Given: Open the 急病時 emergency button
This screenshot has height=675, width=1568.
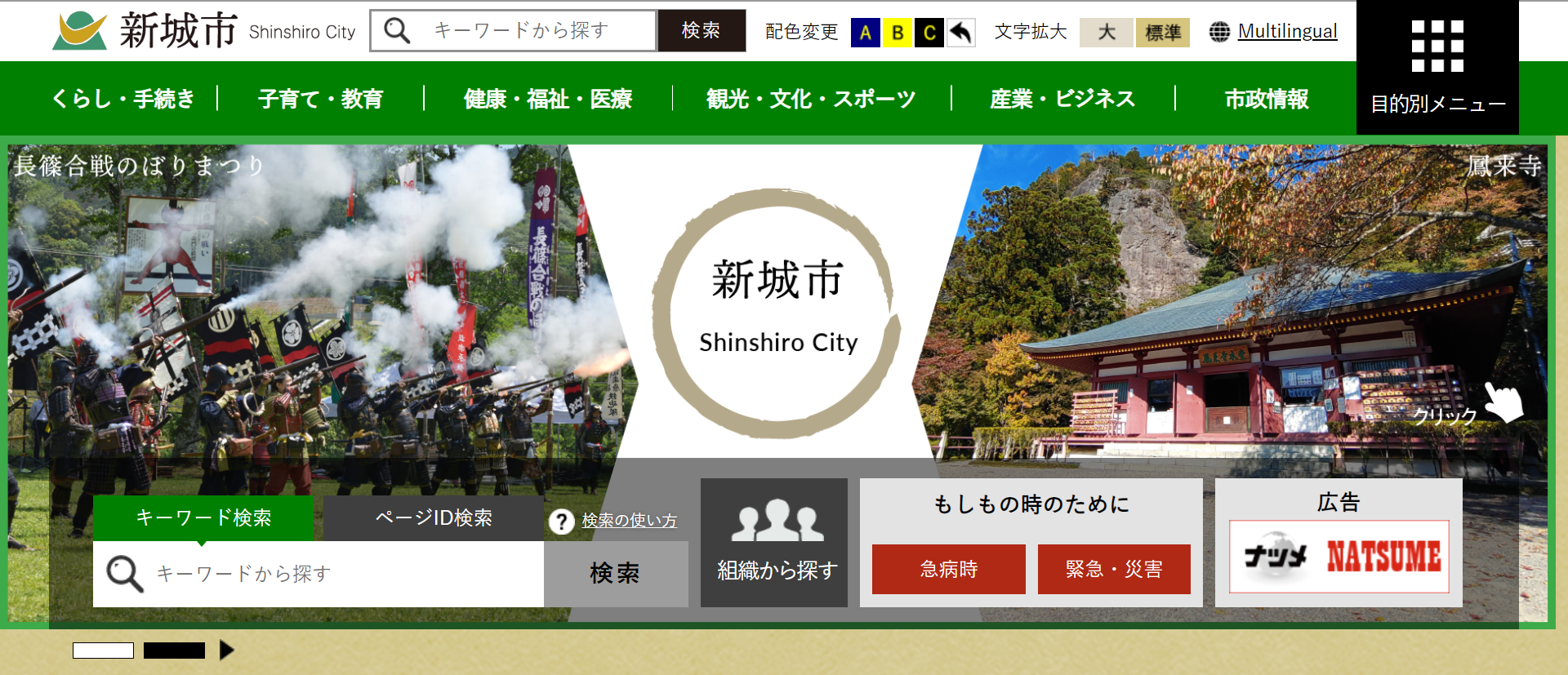Looking at the screenshot, I should click(949, 569).
